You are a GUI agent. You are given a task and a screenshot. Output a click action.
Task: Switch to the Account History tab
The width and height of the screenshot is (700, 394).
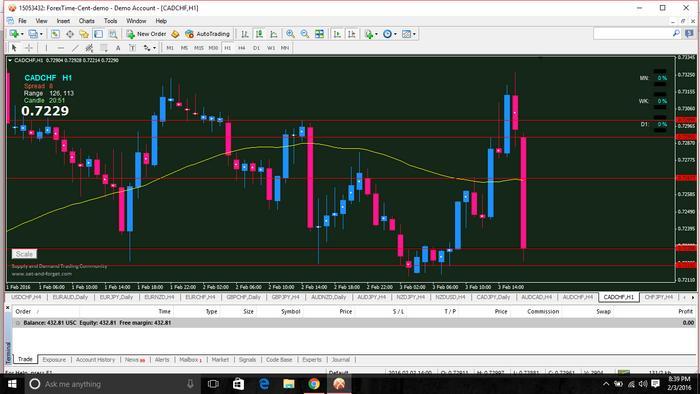pyautogui.click(x=95, y=360)
